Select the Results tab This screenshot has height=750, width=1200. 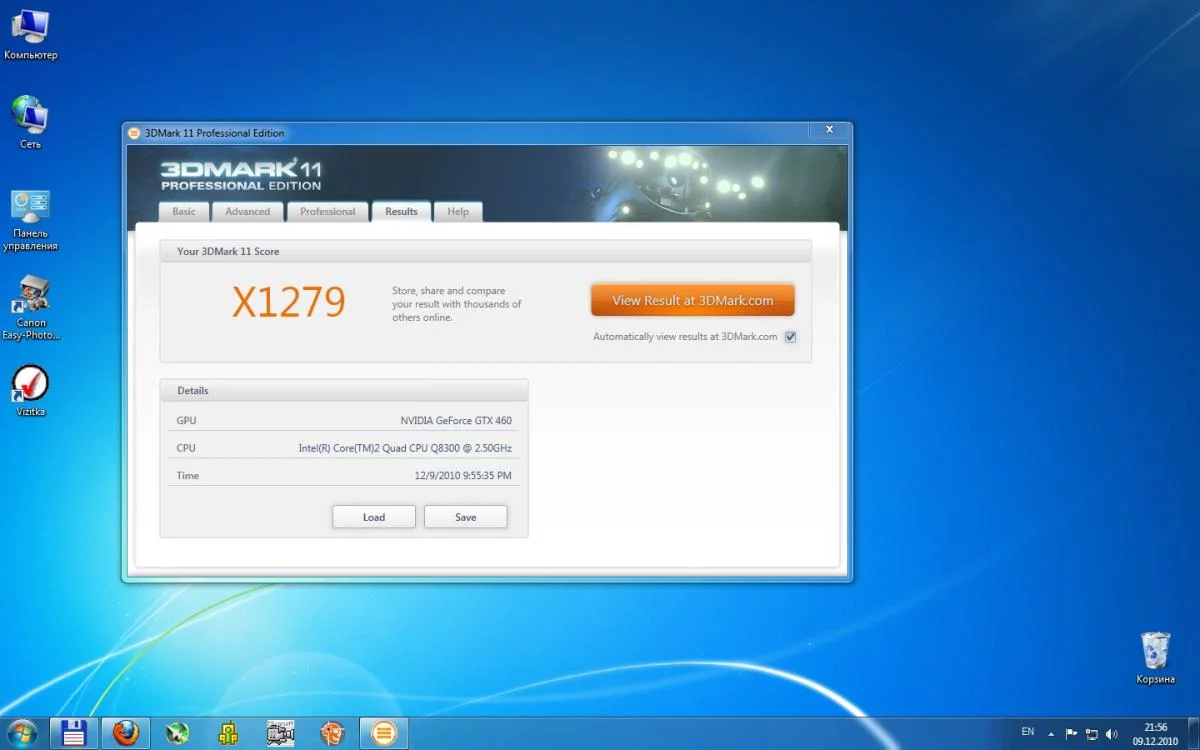(x=402, y=211)
